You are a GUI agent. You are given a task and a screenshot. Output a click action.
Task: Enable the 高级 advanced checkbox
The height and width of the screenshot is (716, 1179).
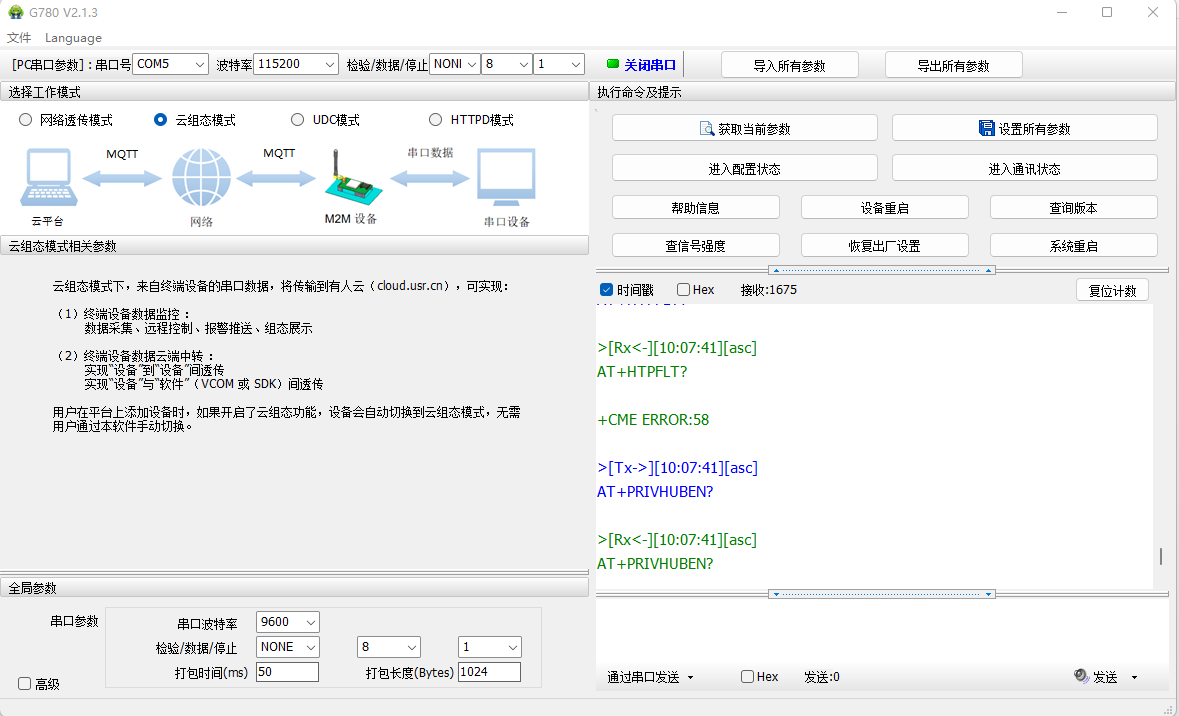(x=25, y=684)
